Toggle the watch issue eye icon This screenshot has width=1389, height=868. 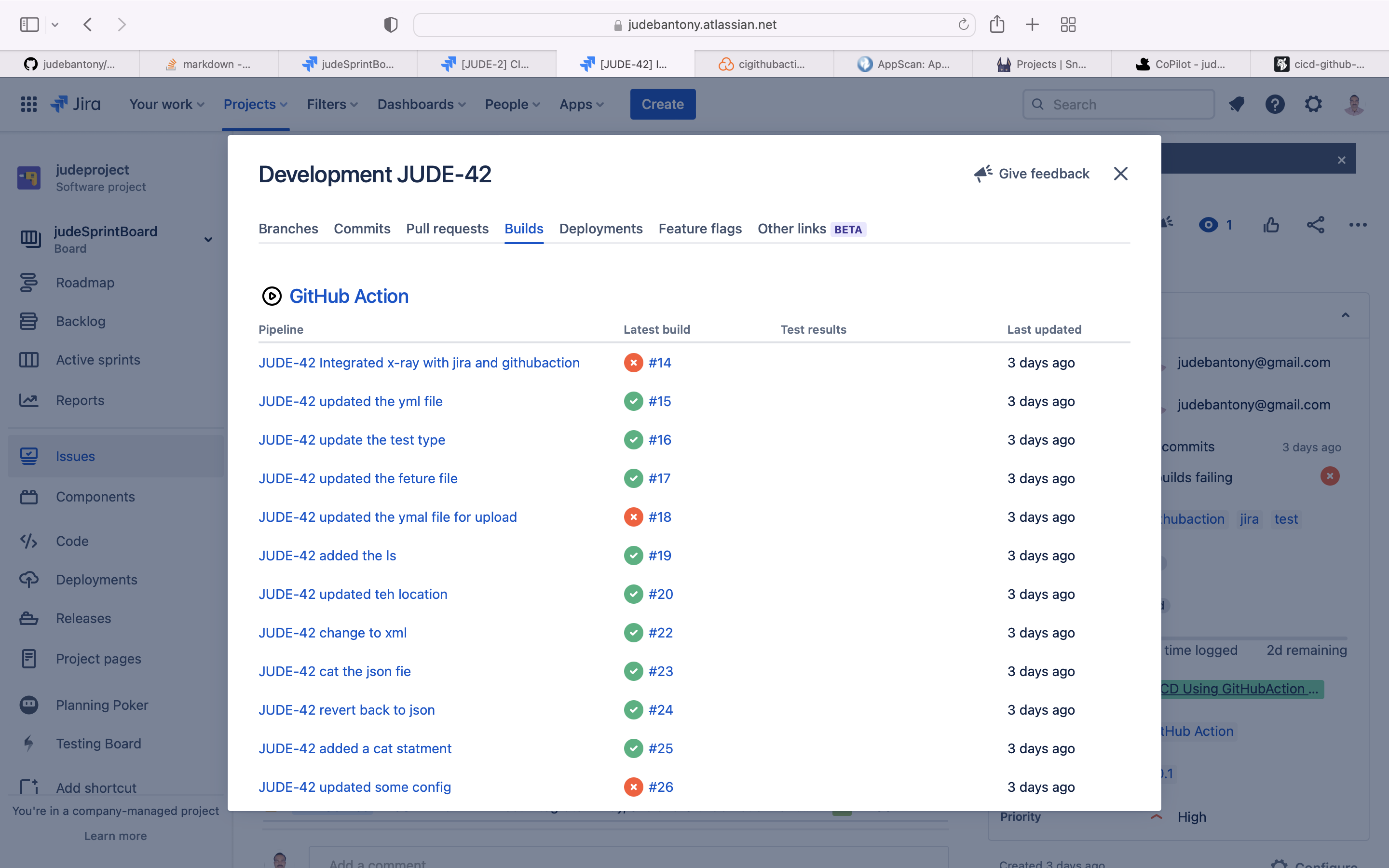[1208, 225]
